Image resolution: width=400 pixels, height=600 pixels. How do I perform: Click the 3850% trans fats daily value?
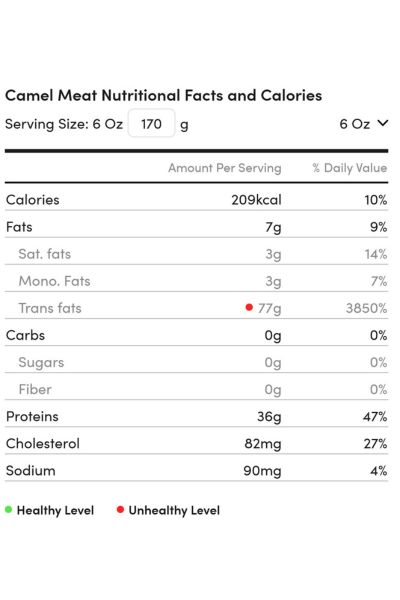point(366,308)
